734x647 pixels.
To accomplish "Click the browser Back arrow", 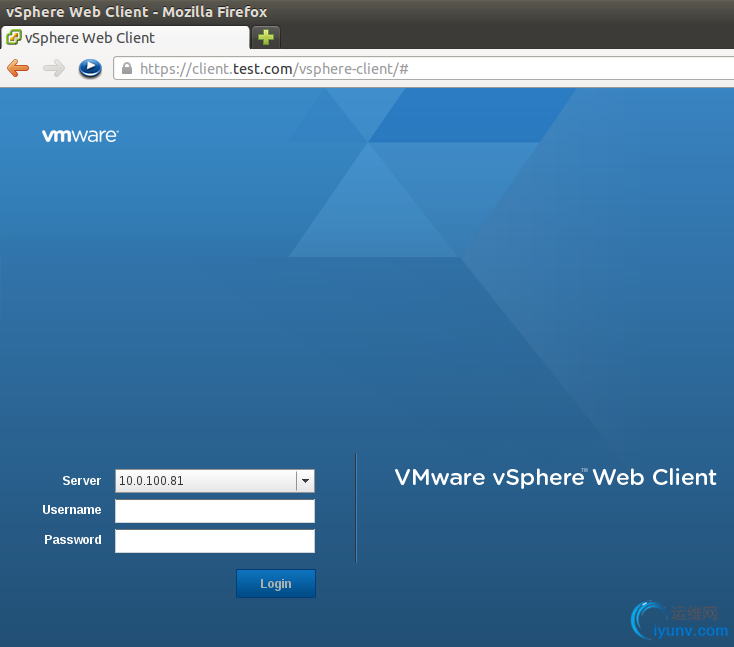I will pos(18,68).
